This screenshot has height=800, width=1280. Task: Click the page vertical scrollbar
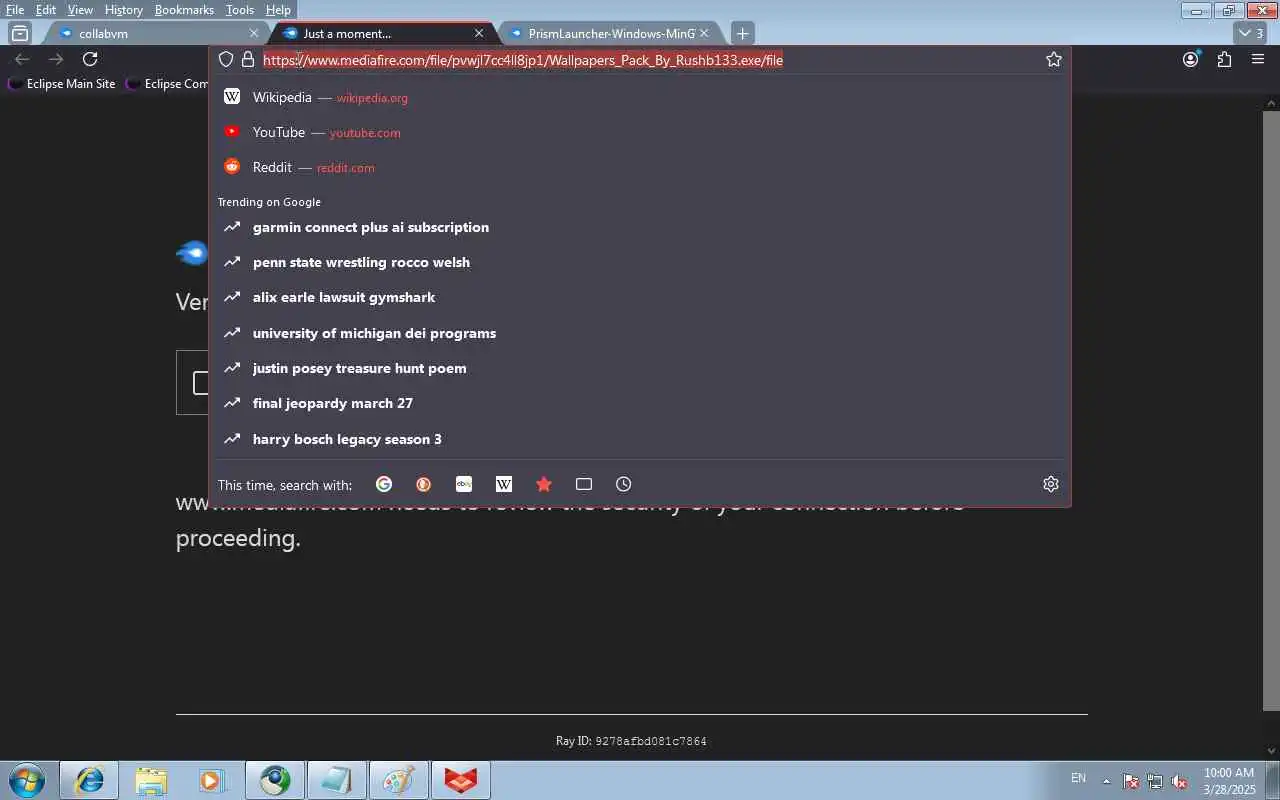[x=1272, y=410]
